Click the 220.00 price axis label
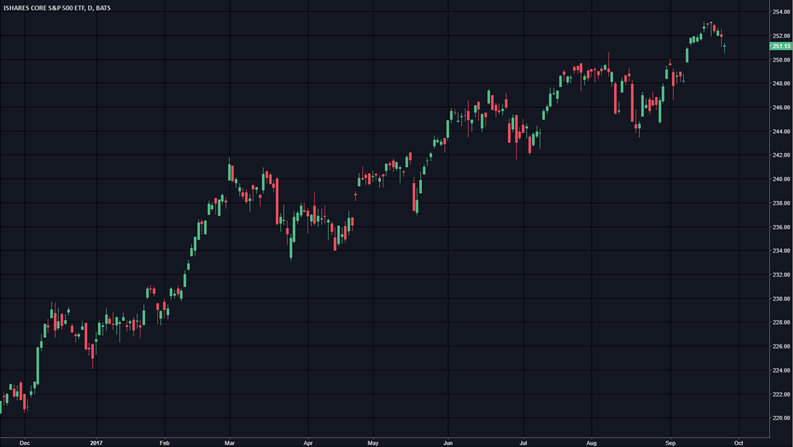This screenshot has width=793, height=447. pyautogui.click(x=781, y=418)
